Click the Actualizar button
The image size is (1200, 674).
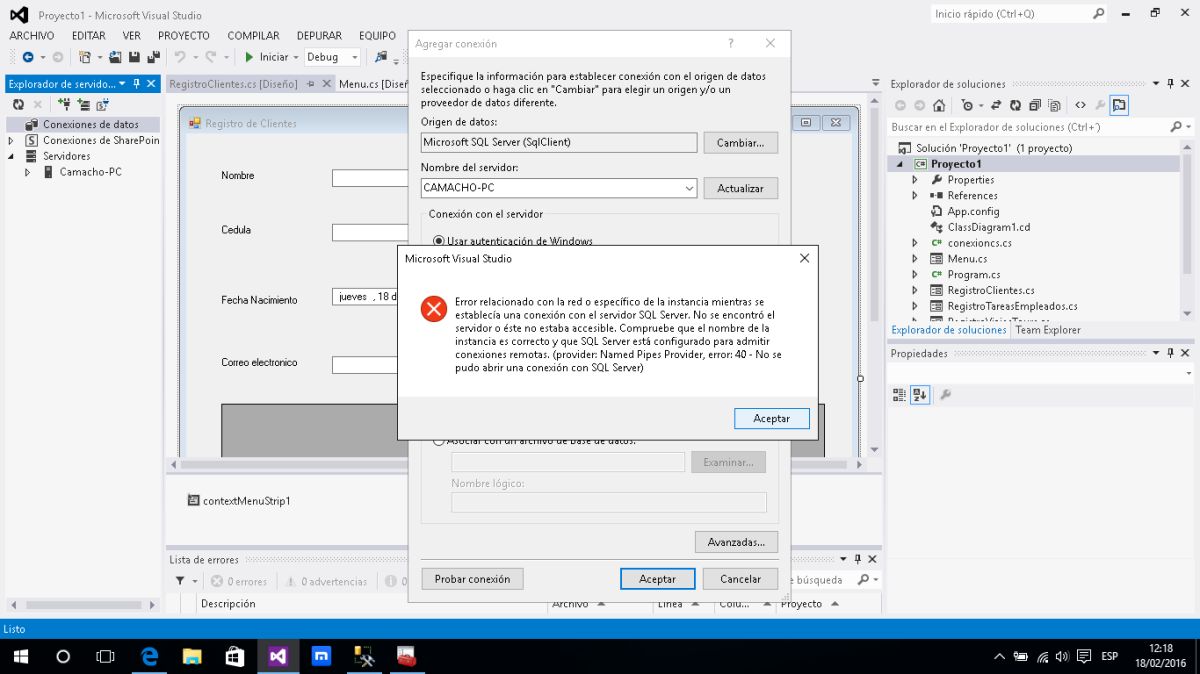click(x=740, y=188)
